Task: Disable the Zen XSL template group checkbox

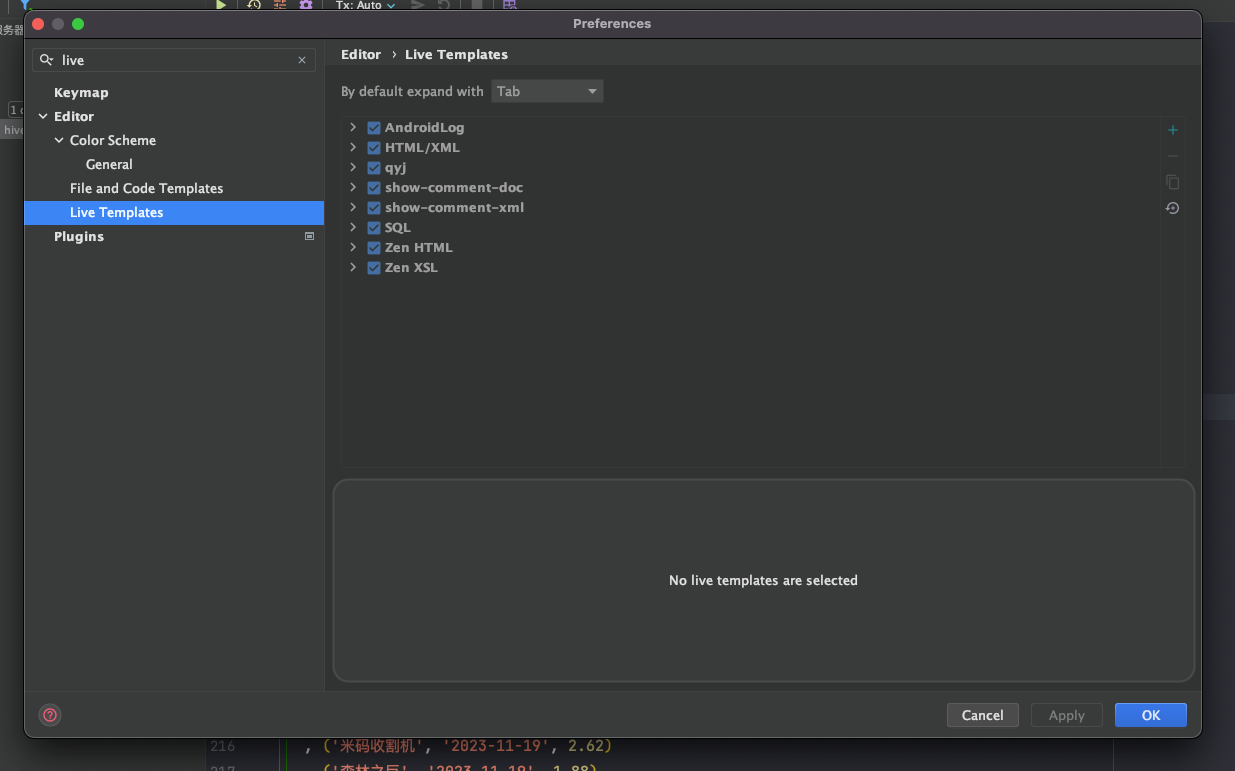Action: (374, 268)
